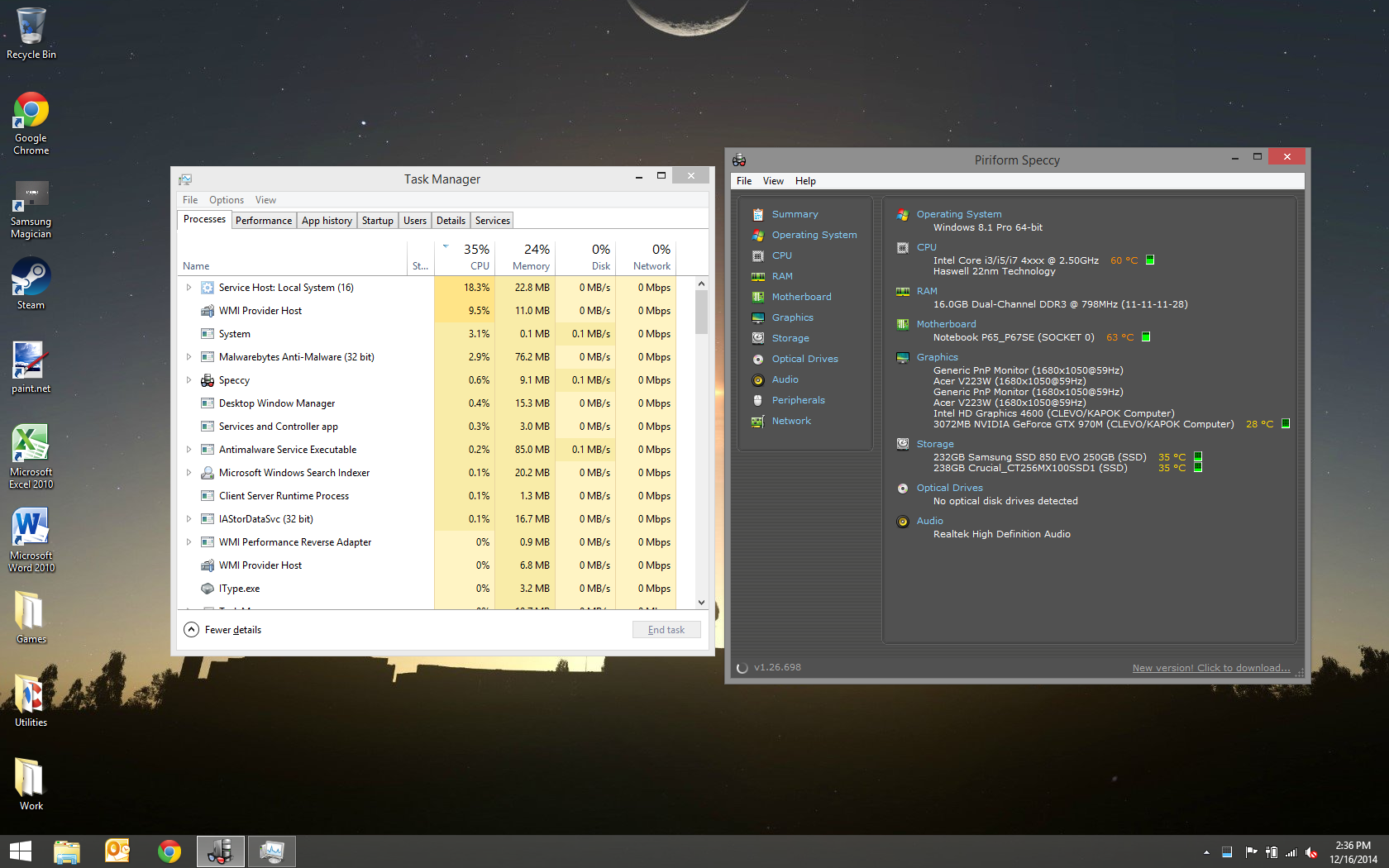The image size is (1389, 868).
Task: Sort processes by Name column
Action: coord(292,257)
